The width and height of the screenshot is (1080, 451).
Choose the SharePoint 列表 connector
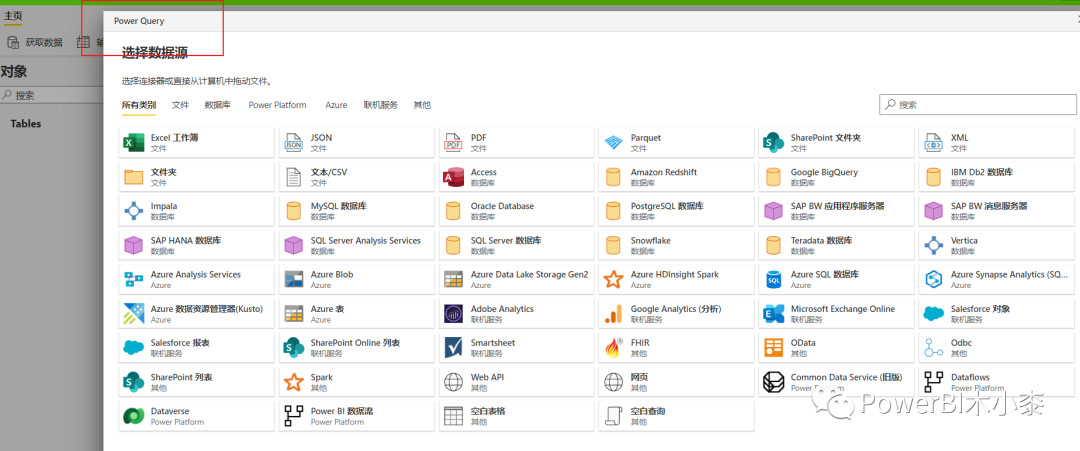point(196,381)
